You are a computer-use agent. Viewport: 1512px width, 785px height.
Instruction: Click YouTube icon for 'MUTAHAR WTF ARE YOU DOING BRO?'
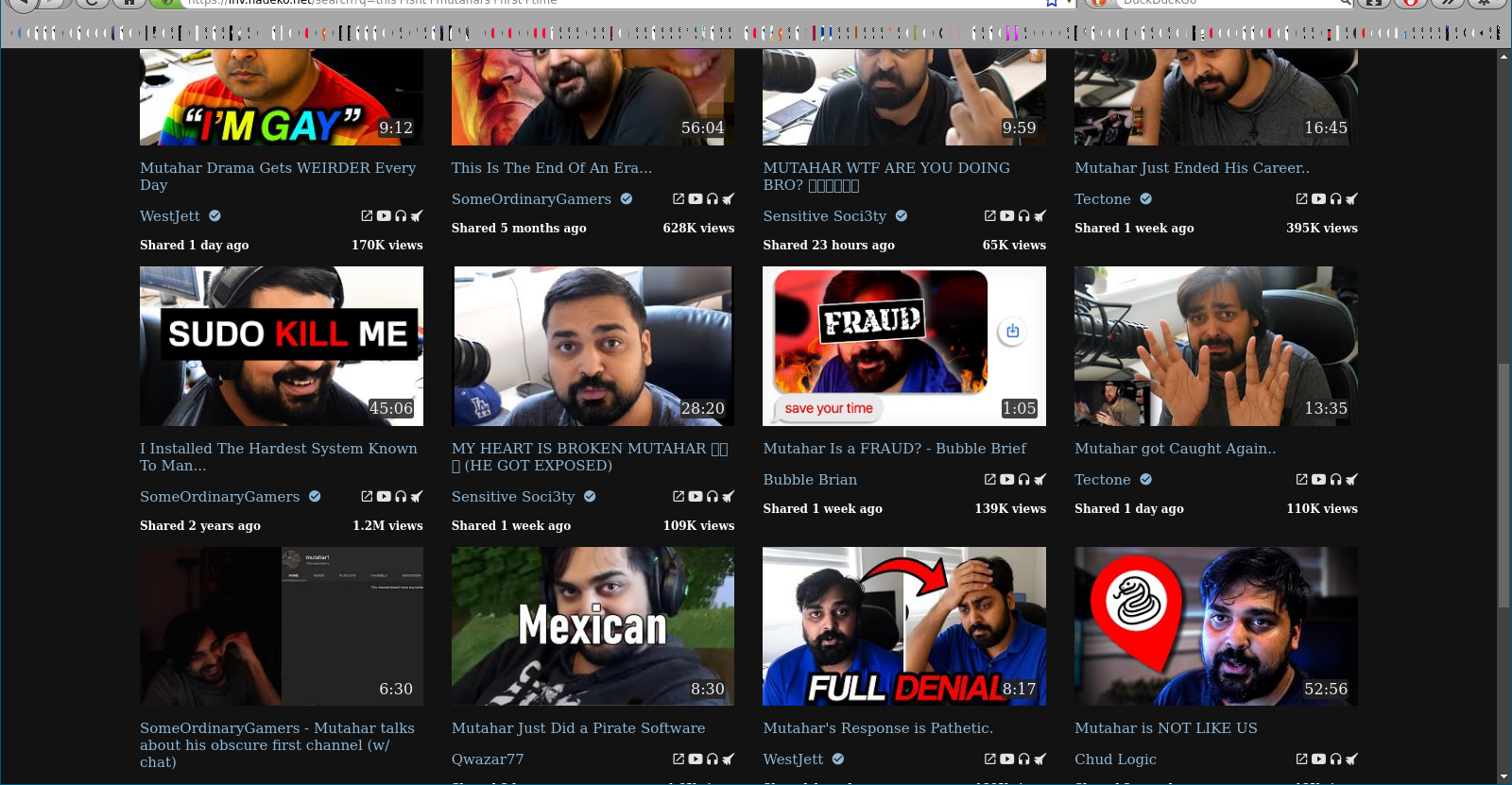[1007, 216]
